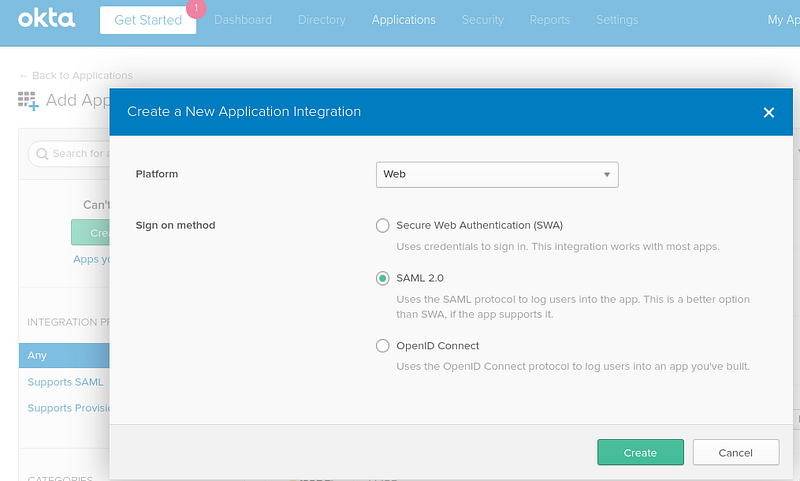Click the OpenID Connect description text
Viewport: 800px width, 481px height.
[573, 367]
